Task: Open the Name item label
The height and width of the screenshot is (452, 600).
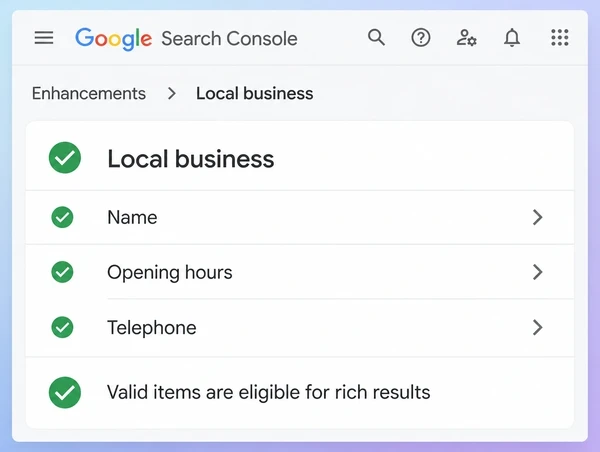Action: 132,217
